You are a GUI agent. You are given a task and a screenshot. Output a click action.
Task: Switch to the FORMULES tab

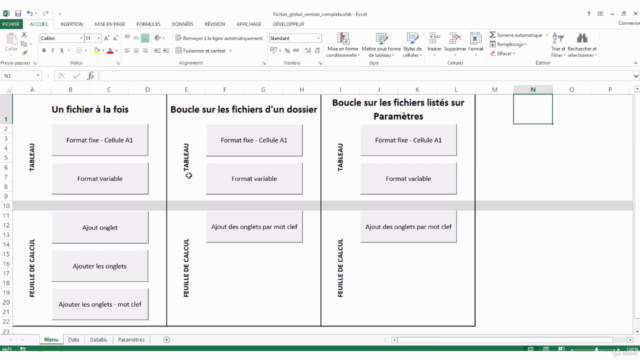[x=148, y=24]
